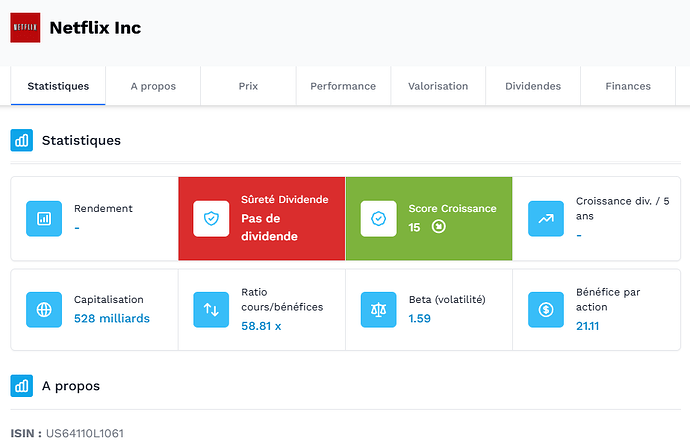This screenshot has height=444, width=690.
Task: Click the arrow circle next to score 15
Action: (x=438, y=227)
